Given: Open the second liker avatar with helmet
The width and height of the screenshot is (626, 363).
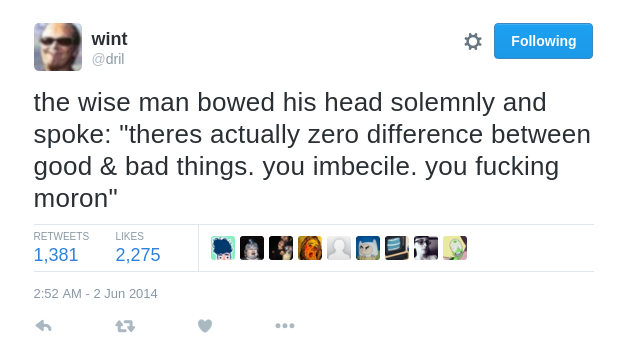Looking at the screenshot, I should click(x=252, y=248).
